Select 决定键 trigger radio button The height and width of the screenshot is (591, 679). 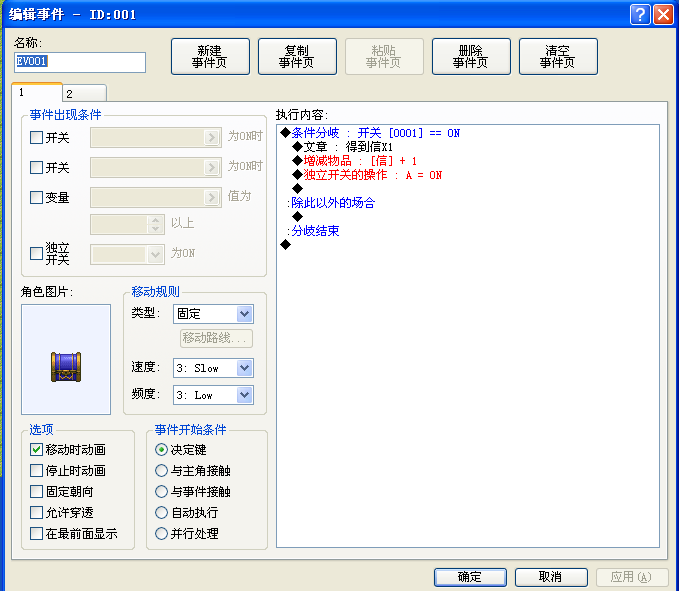click(161, 449)
